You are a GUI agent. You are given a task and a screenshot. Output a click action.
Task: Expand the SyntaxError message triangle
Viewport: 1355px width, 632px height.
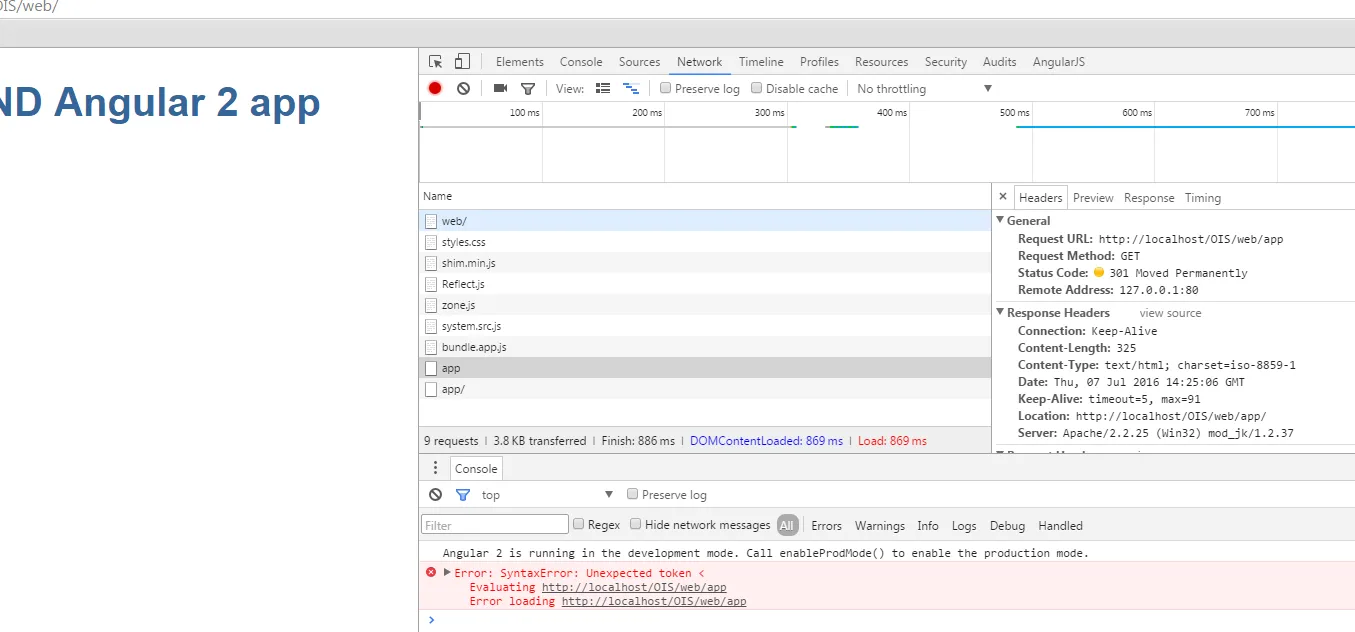coord(447,572)
